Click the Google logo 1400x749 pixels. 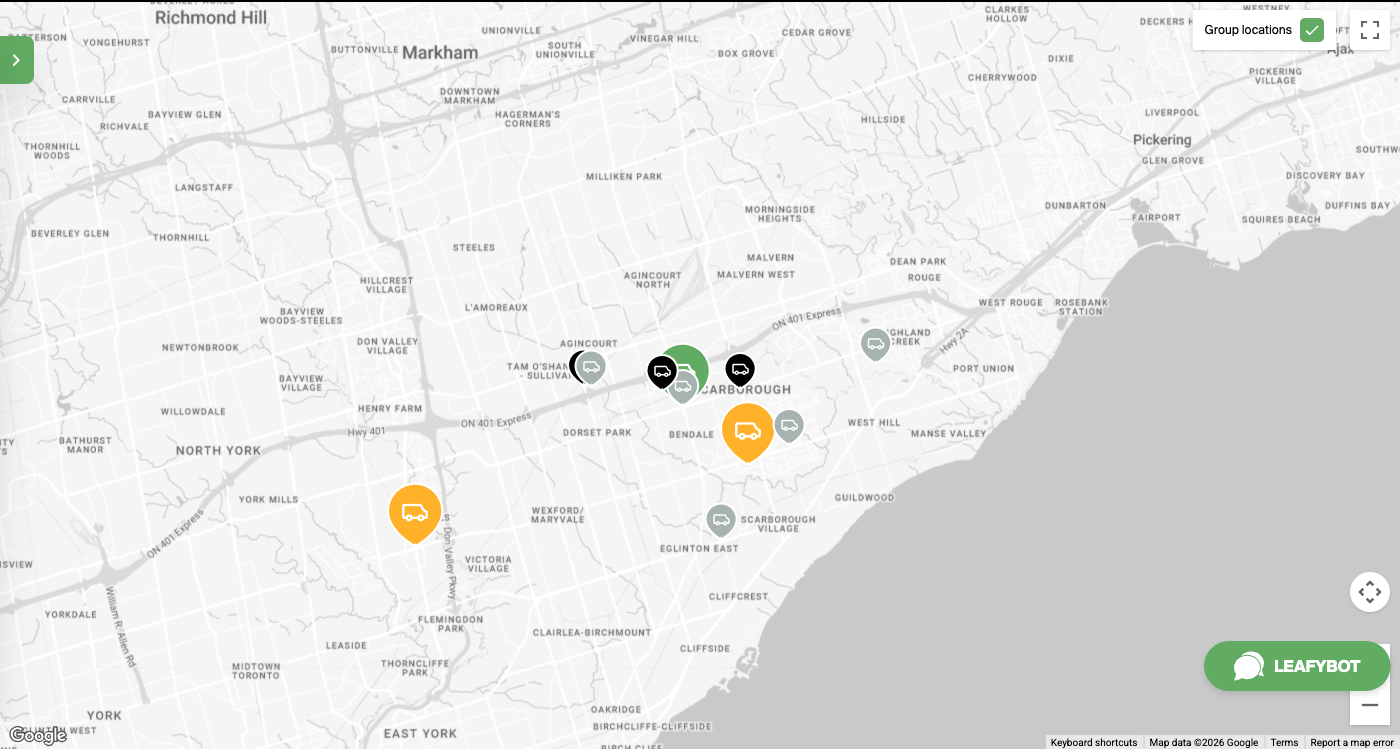point(37,735)
